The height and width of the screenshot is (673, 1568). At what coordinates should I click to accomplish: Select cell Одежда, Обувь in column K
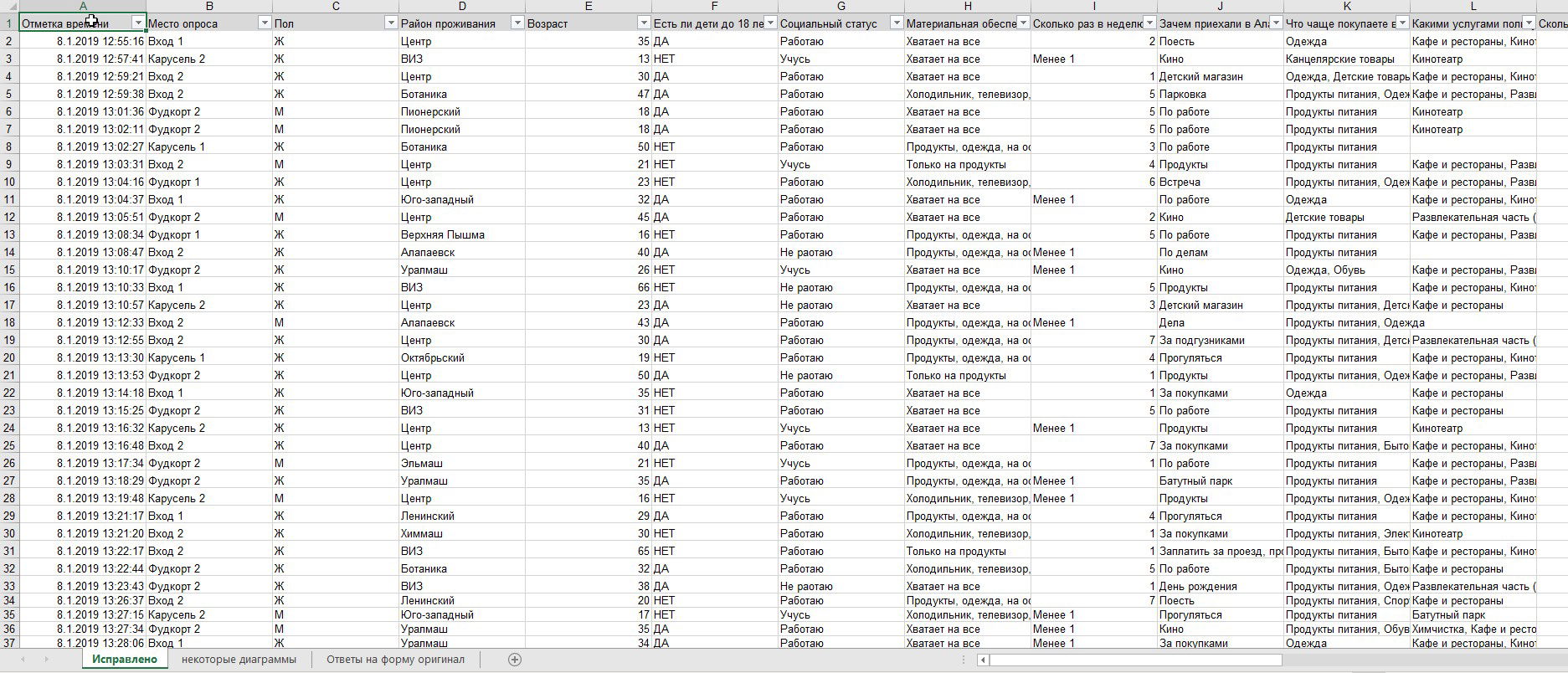pos(1347,270)
